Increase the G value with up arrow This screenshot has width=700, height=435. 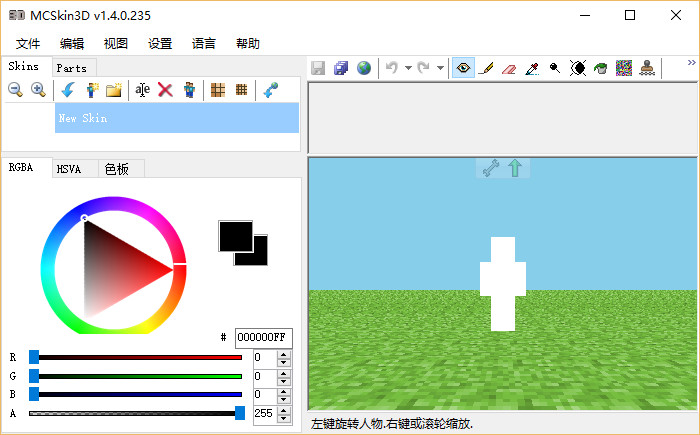coord(283,372)
